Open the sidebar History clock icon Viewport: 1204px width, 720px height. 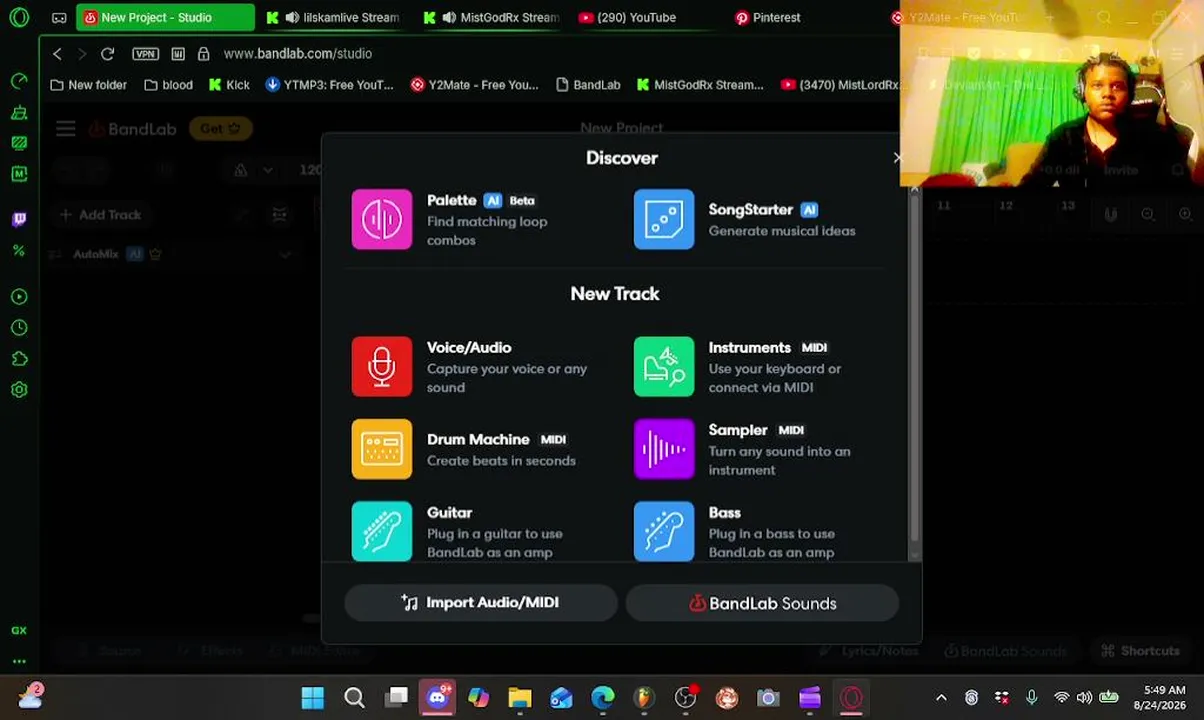[19, 328]
